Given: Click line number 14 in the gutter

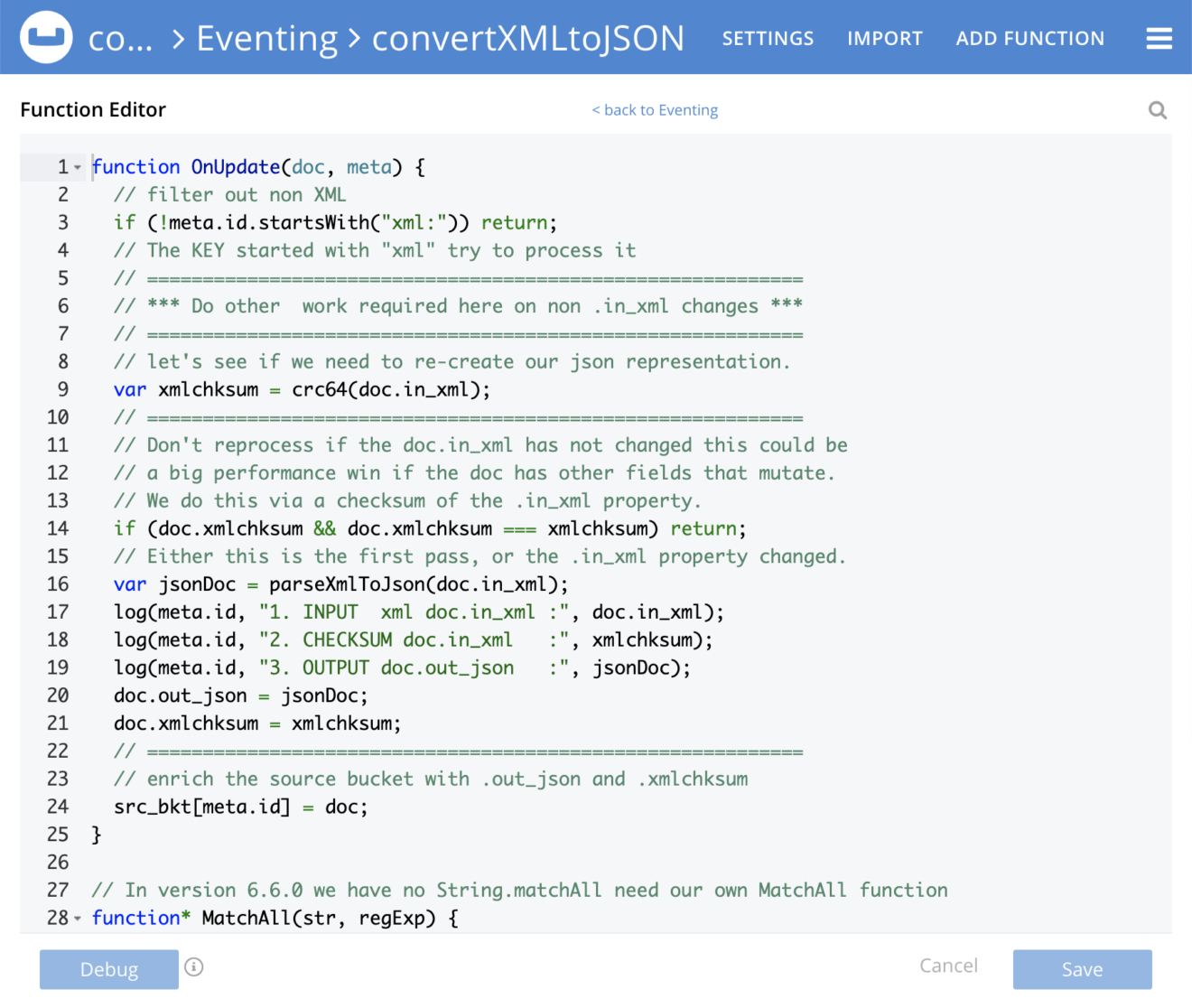Looking at the screenshot, I should [57, 528].
